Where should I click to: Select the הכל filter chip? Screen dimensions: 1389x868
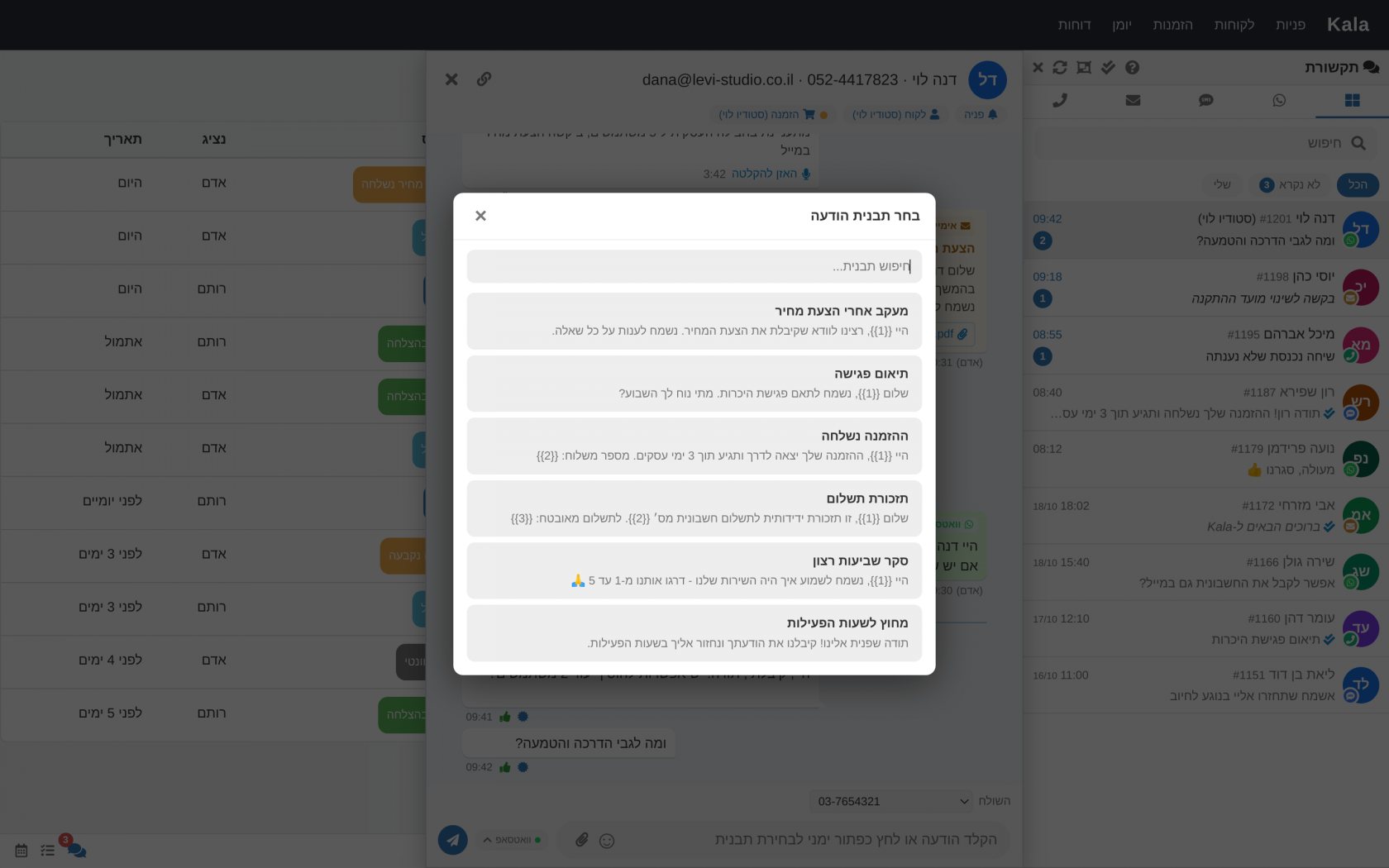point(1358,184)
